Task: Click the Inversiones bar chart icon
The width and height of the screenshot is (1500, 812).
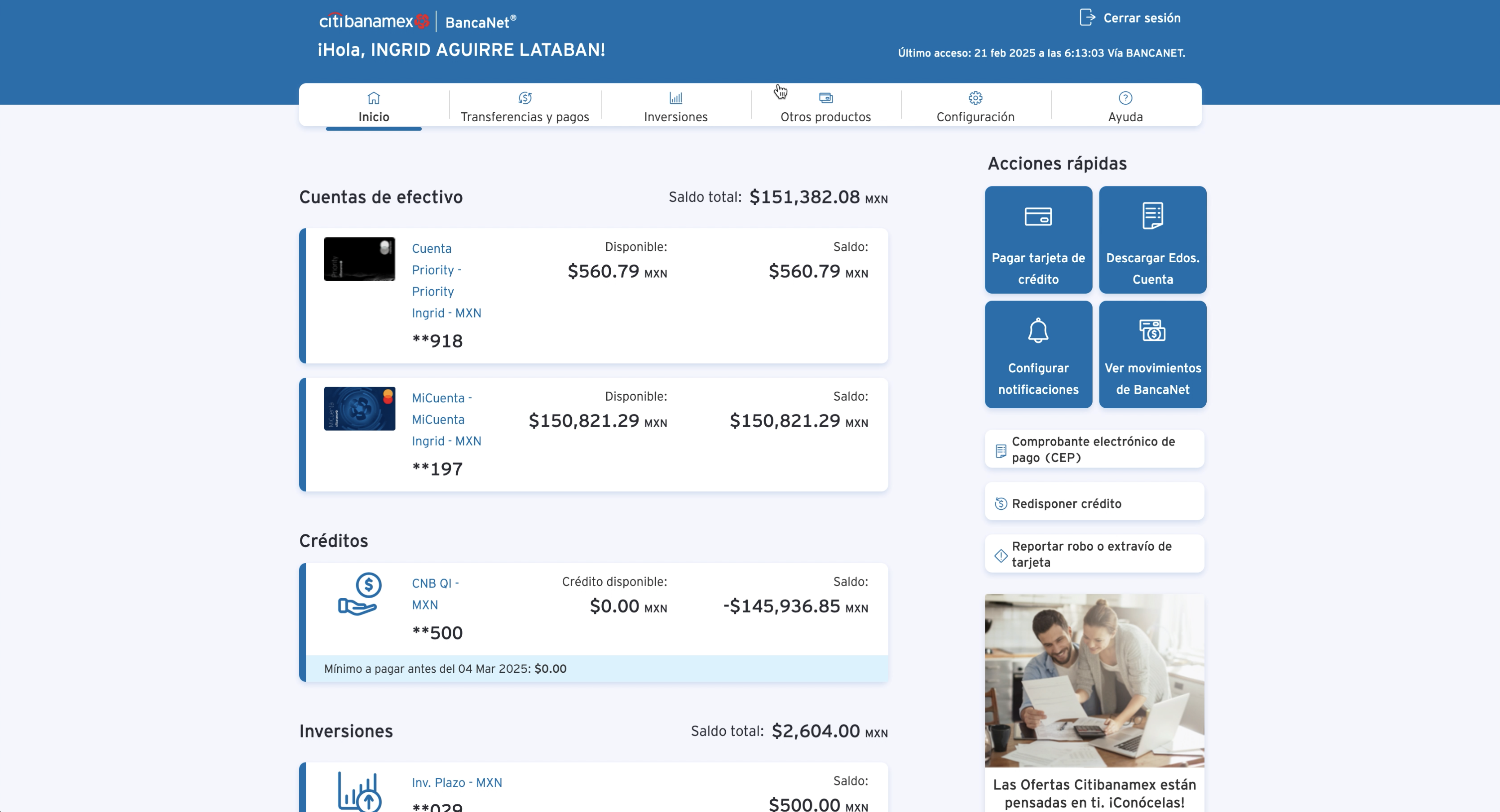Action: pos(675,98)
